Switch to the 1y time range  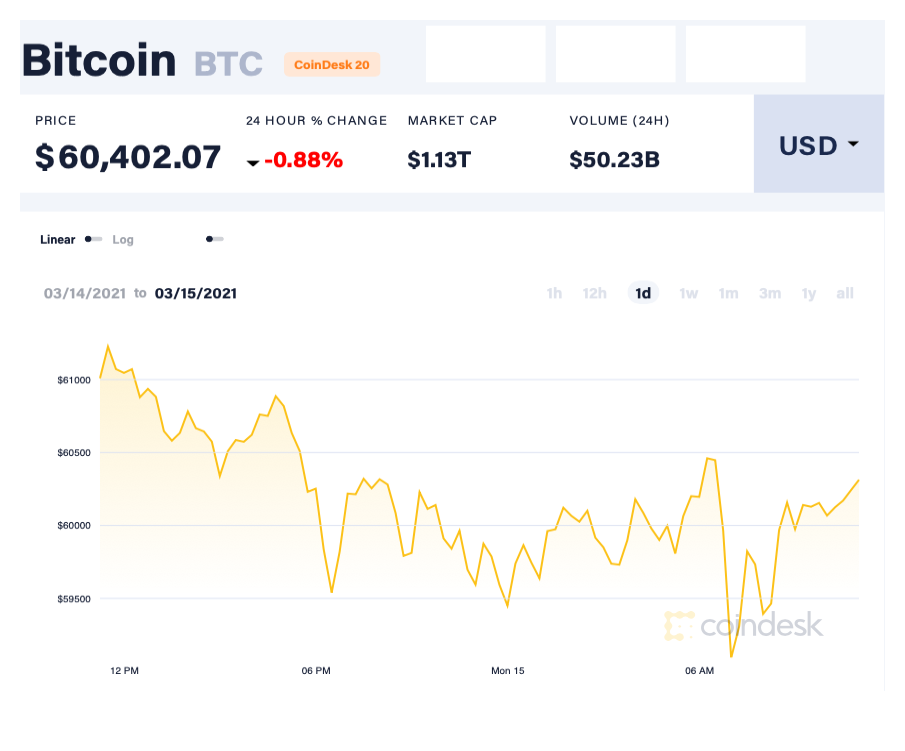coord(809,293)
